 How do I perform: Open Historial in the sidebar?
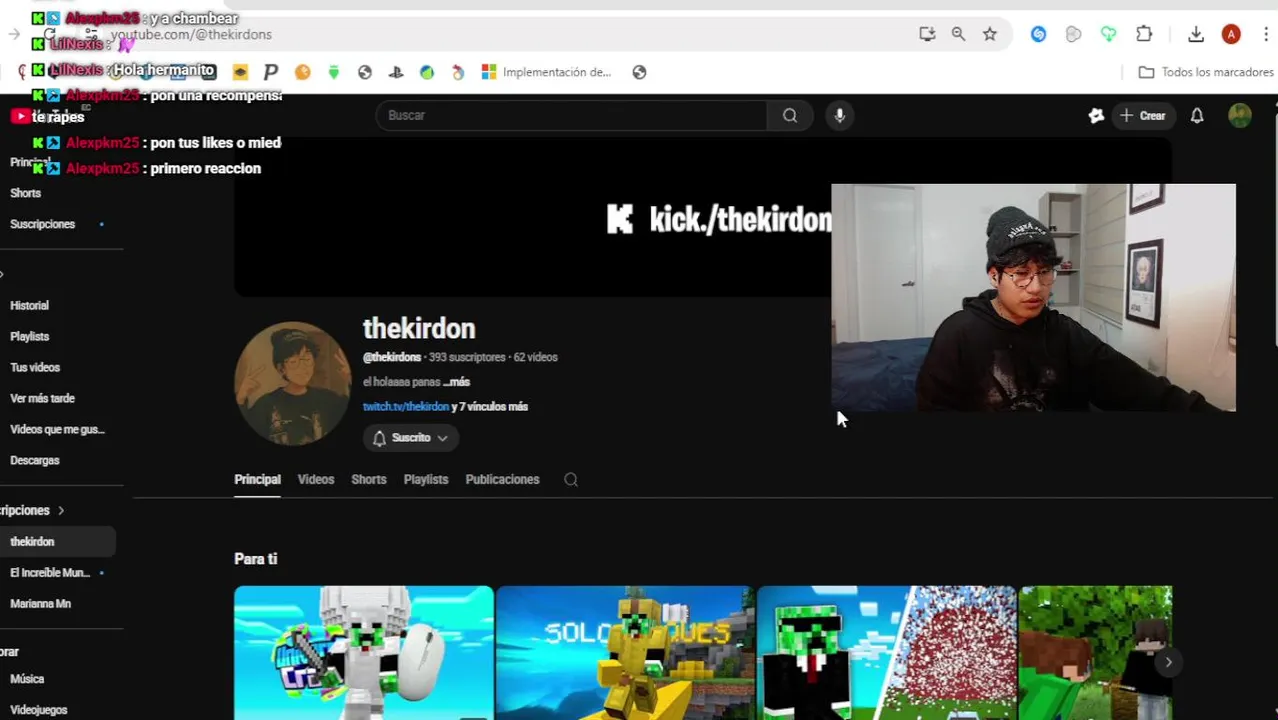pyautogui.click(x=29, y=305)
